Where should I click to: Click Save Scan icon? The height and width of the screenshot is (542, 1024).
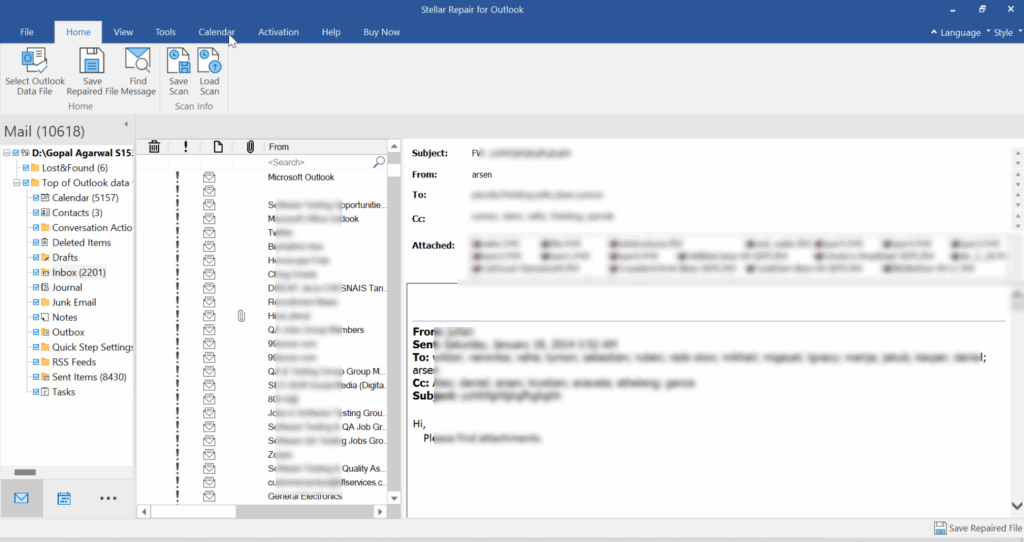(178, 60)
